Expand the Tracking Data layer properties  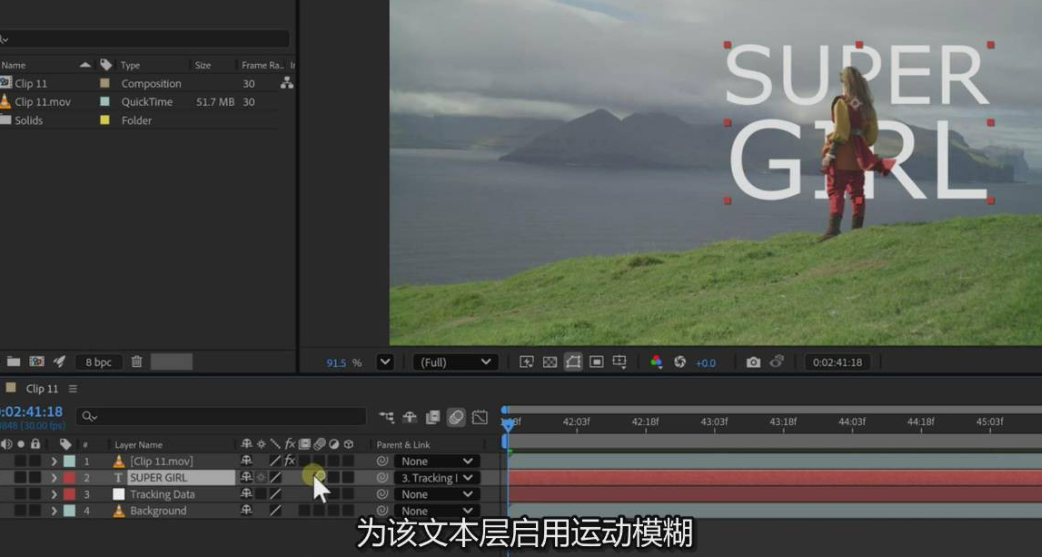54,495
